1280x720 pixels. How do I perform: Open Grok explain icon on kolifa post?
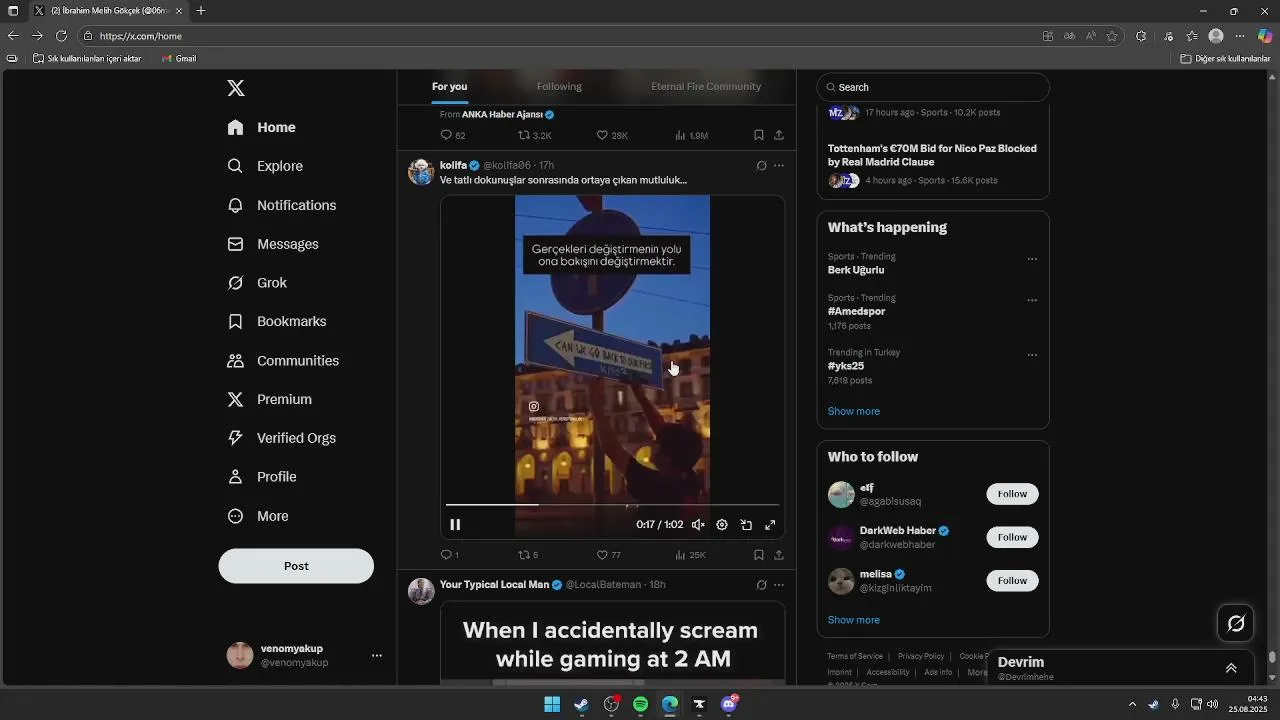click(761, 166)
